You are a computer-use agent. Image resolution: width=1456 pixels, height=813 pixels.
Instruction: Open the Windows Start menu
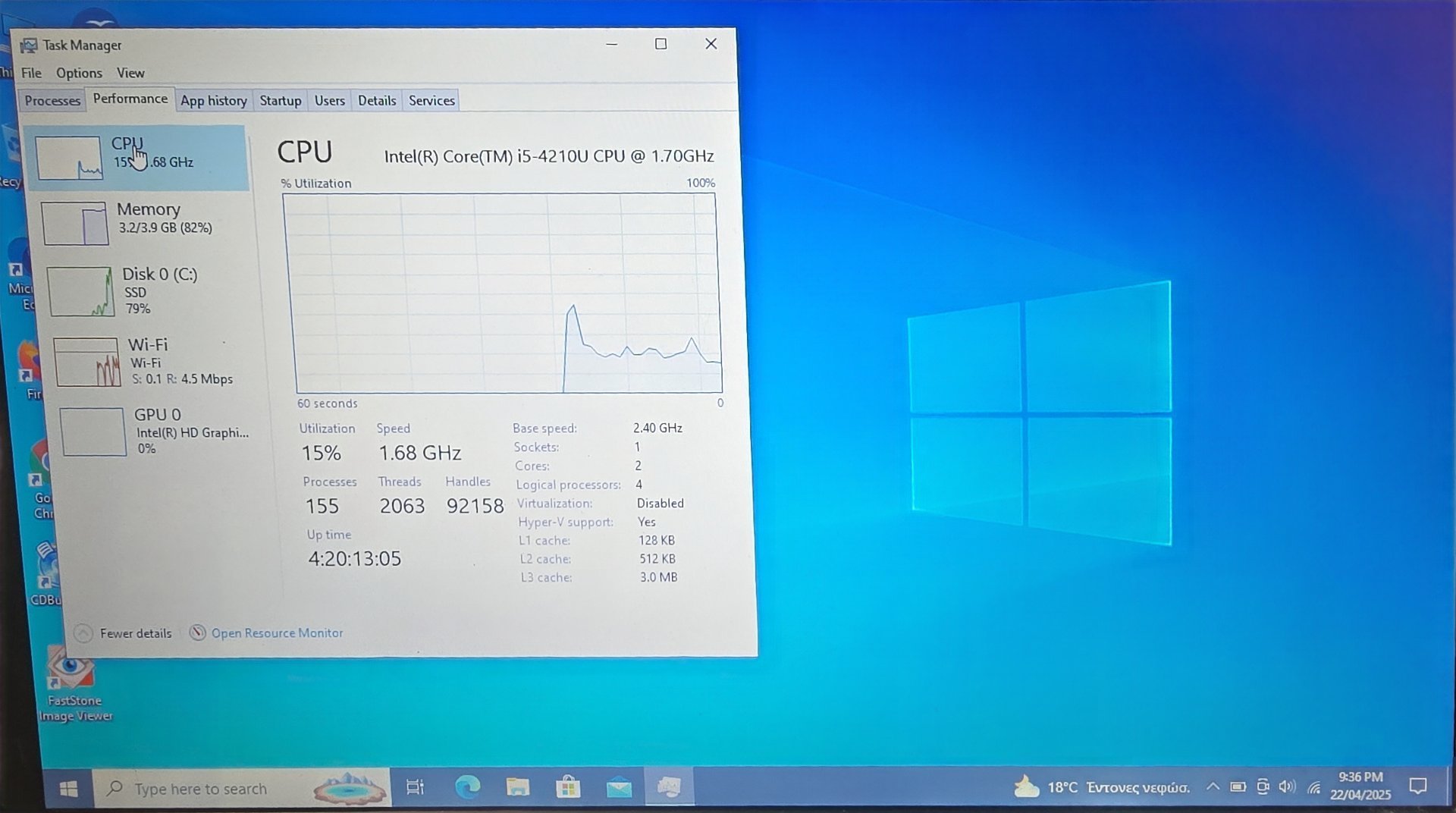tap(68, 789)
